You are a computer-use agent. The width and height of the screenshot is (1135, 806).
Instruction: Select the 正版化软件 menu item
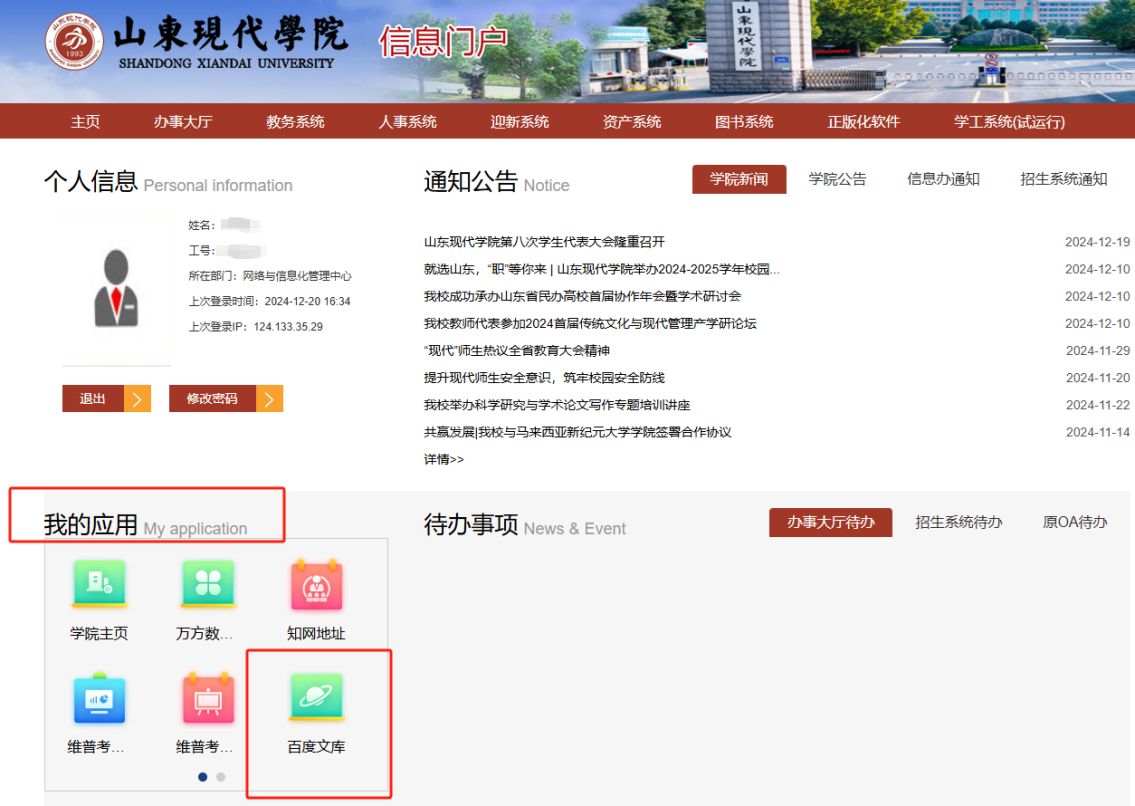pos(864,122)
